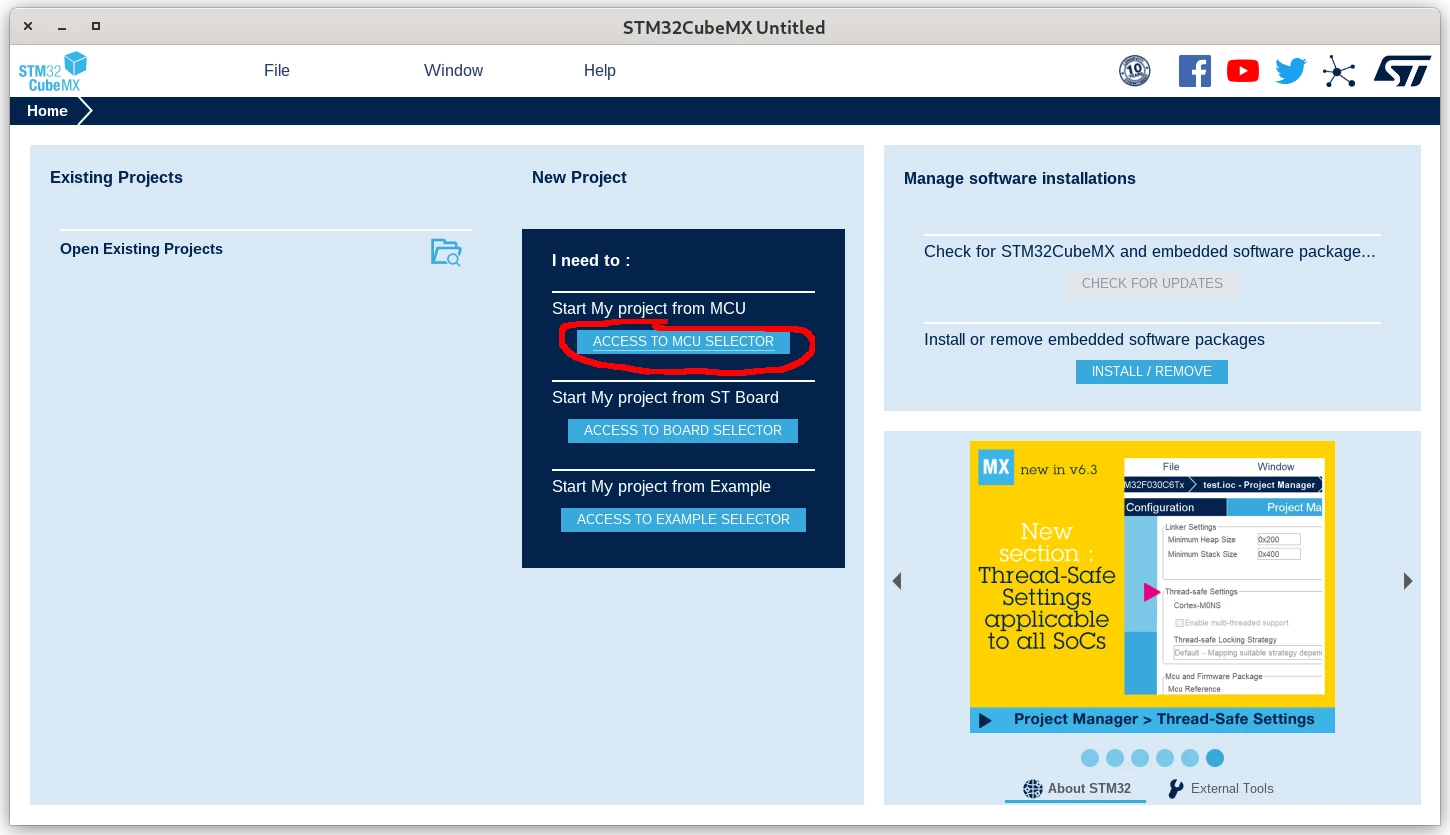Click the "STM32CubeMX Untitled" window title
This screenshot has height=835, width=1450.
(x=724, y=27)
